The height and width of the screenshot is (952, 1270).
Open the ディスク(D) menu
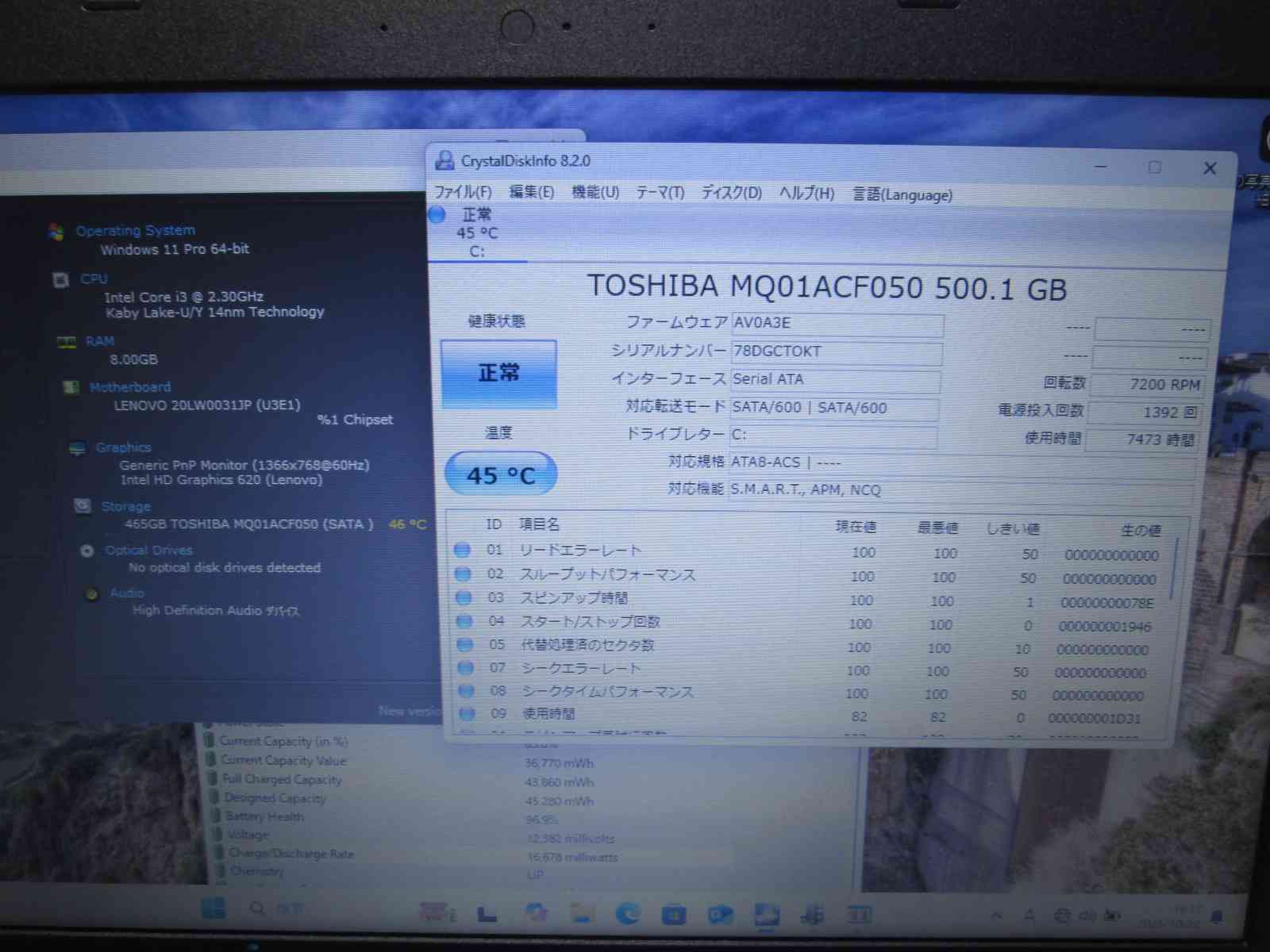coord(731,193)
